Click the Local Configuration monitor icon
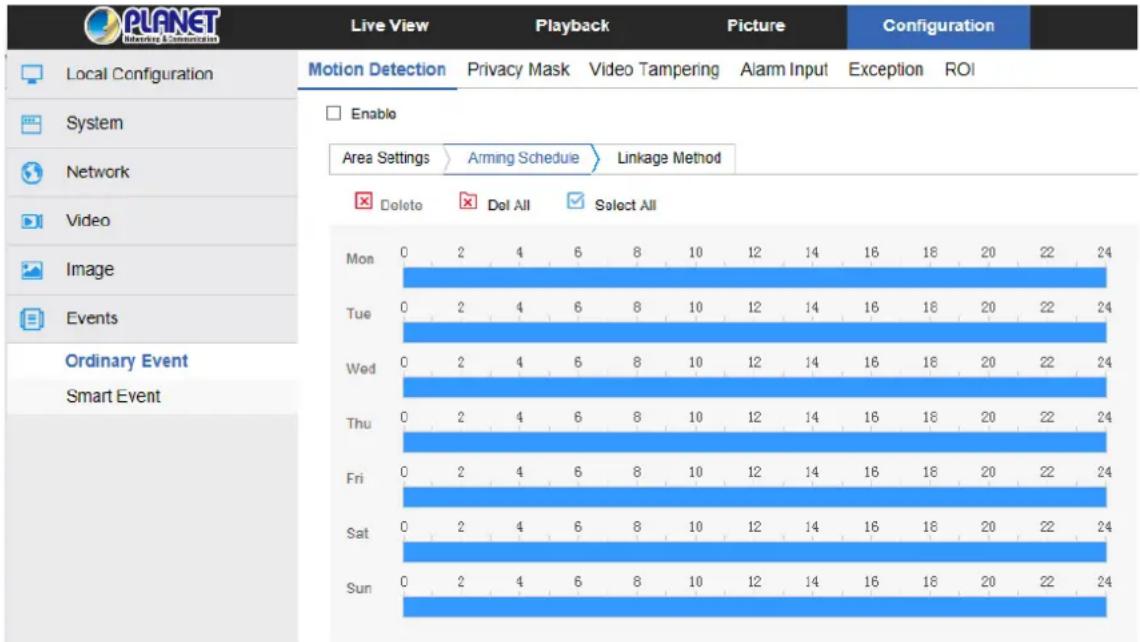The width and height of the screenshot is (1140, 642). [32, 74]
